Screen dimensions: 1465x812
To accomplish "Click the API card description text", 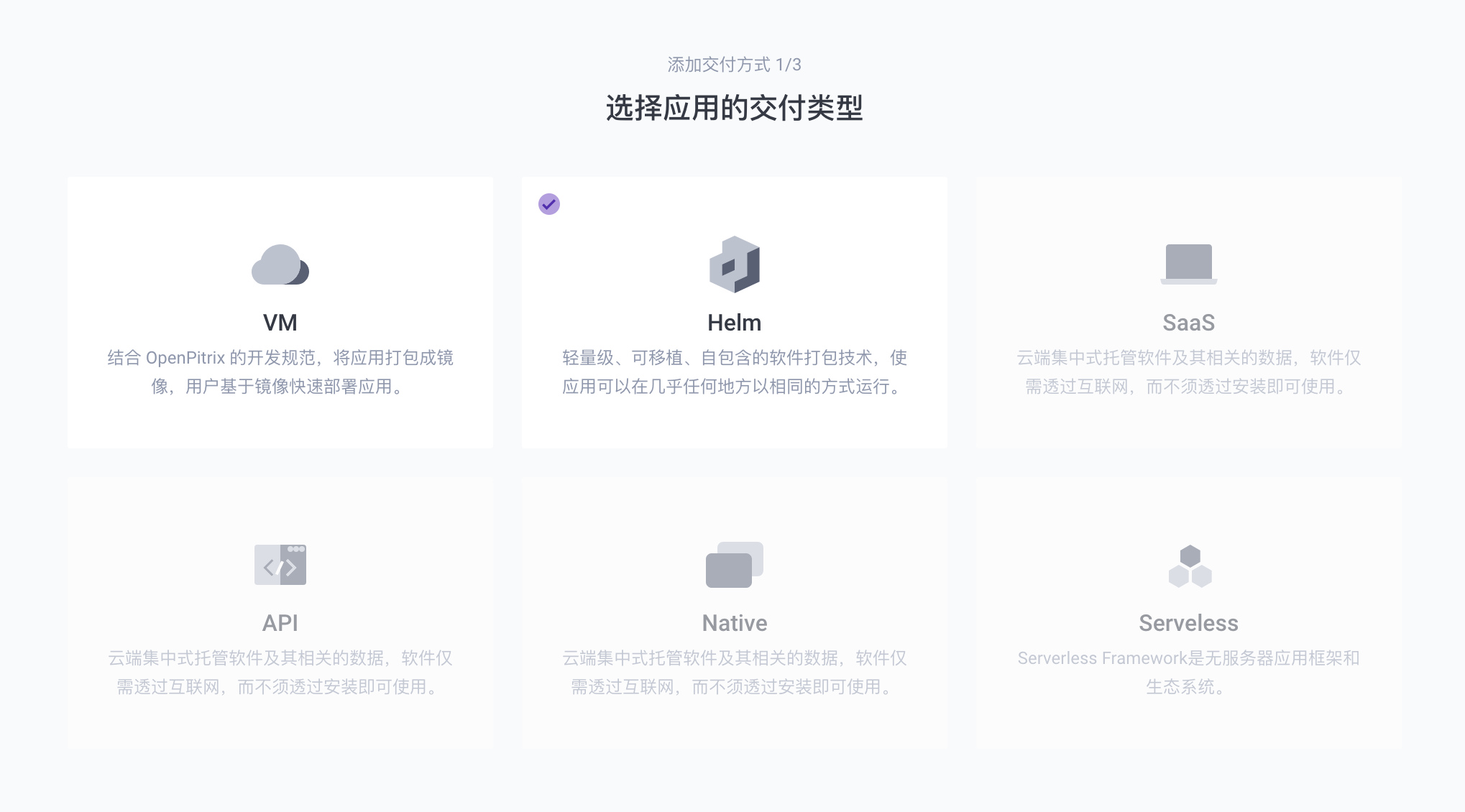I will (280, 673).
